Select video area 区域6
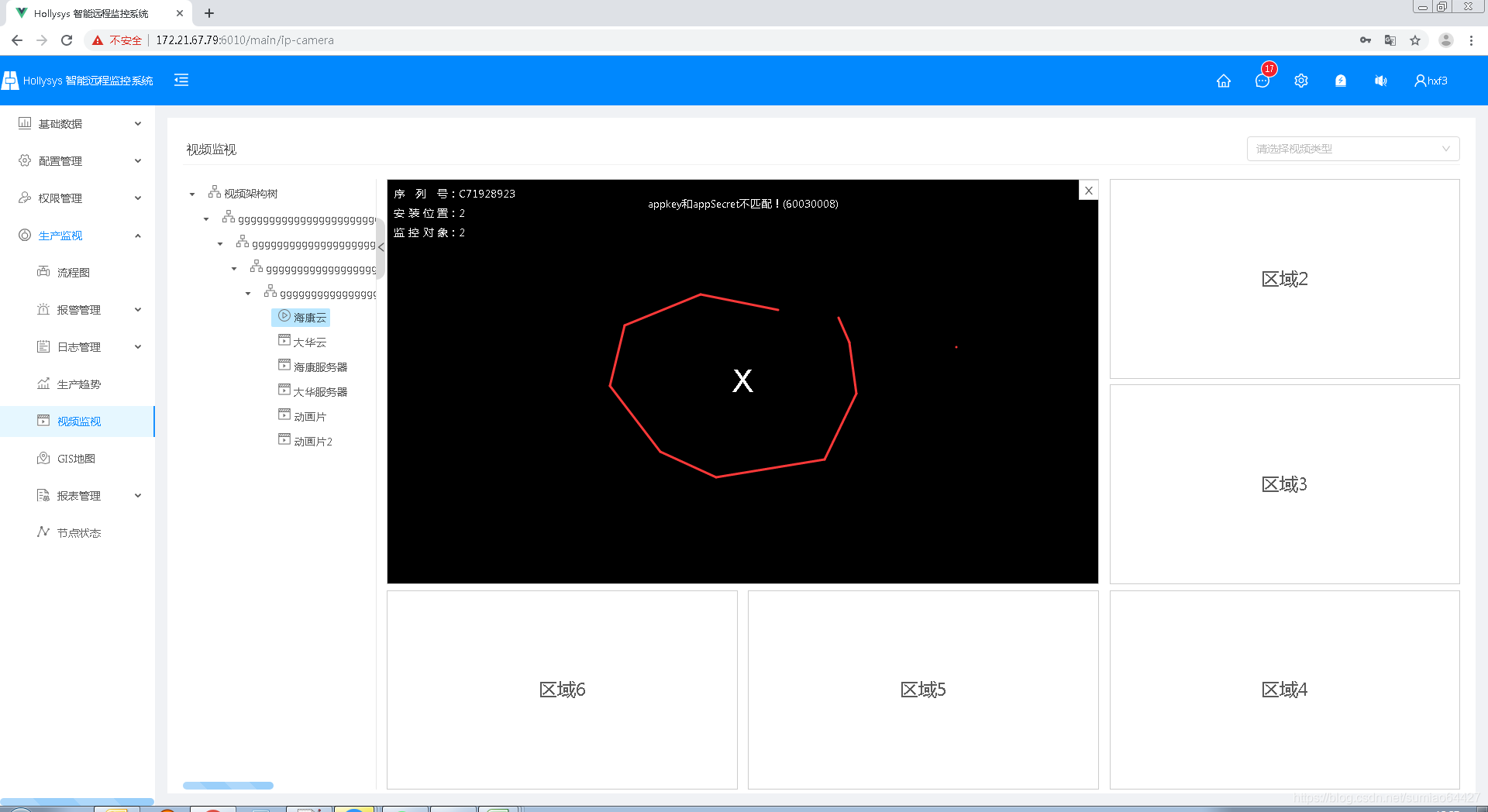1488x812 pixels. (562, 690)
